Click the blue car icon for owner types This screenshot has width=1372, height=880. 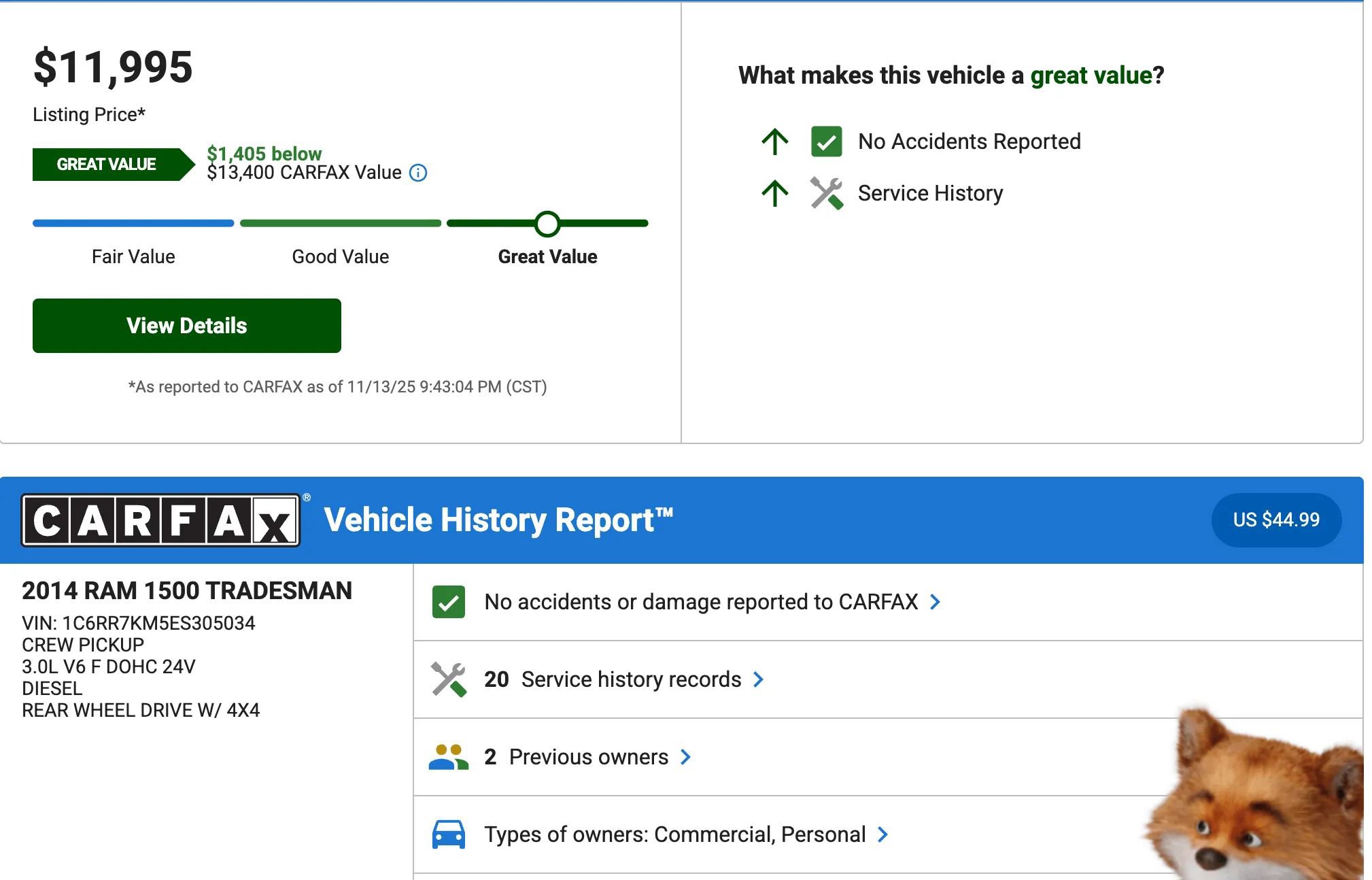449,834
